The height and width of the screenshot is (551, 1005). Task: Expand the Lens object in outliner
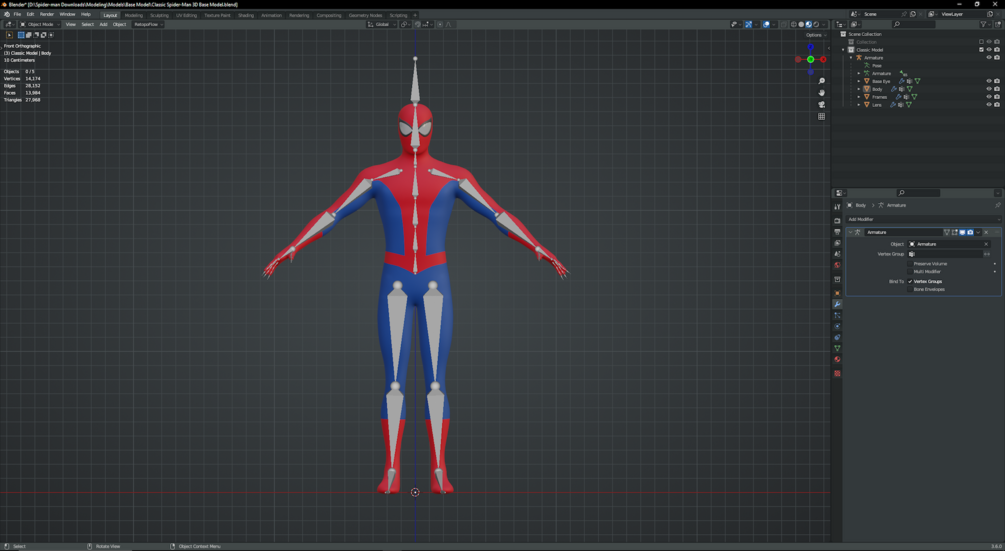(859, 105)
